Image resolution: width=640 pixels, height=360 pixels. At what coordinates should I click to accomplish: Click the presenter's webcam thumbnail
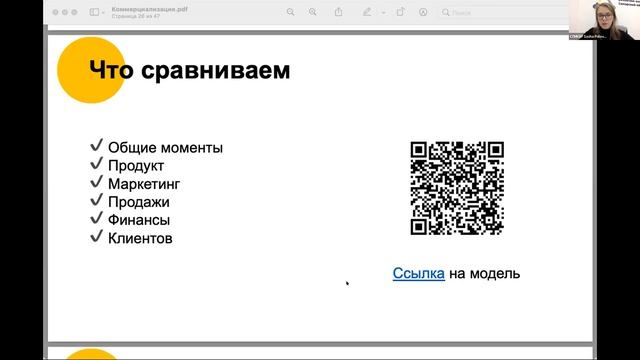[x=604, y=20]
